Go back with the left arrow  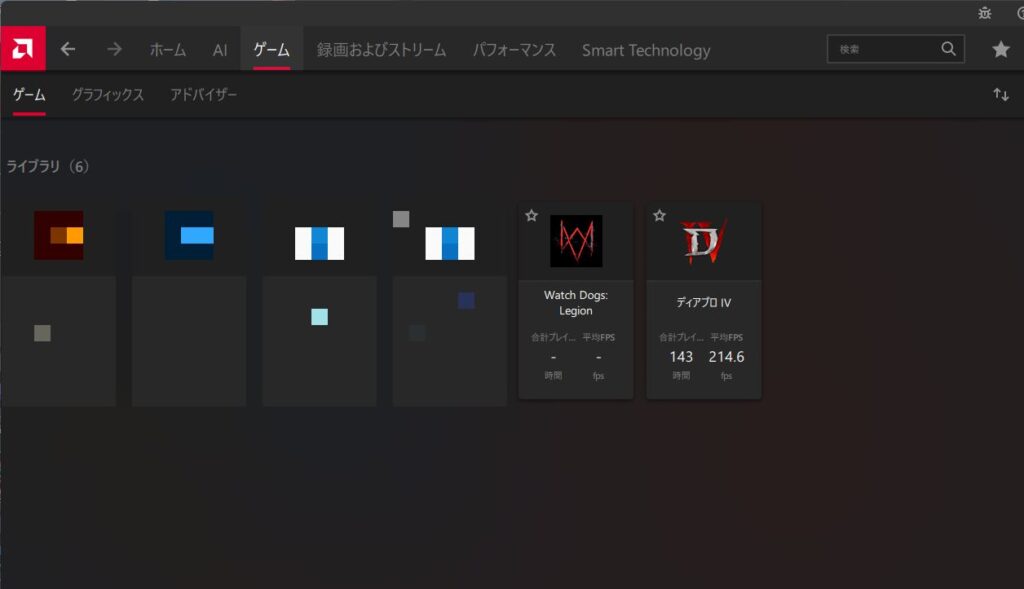click(68, 49)
